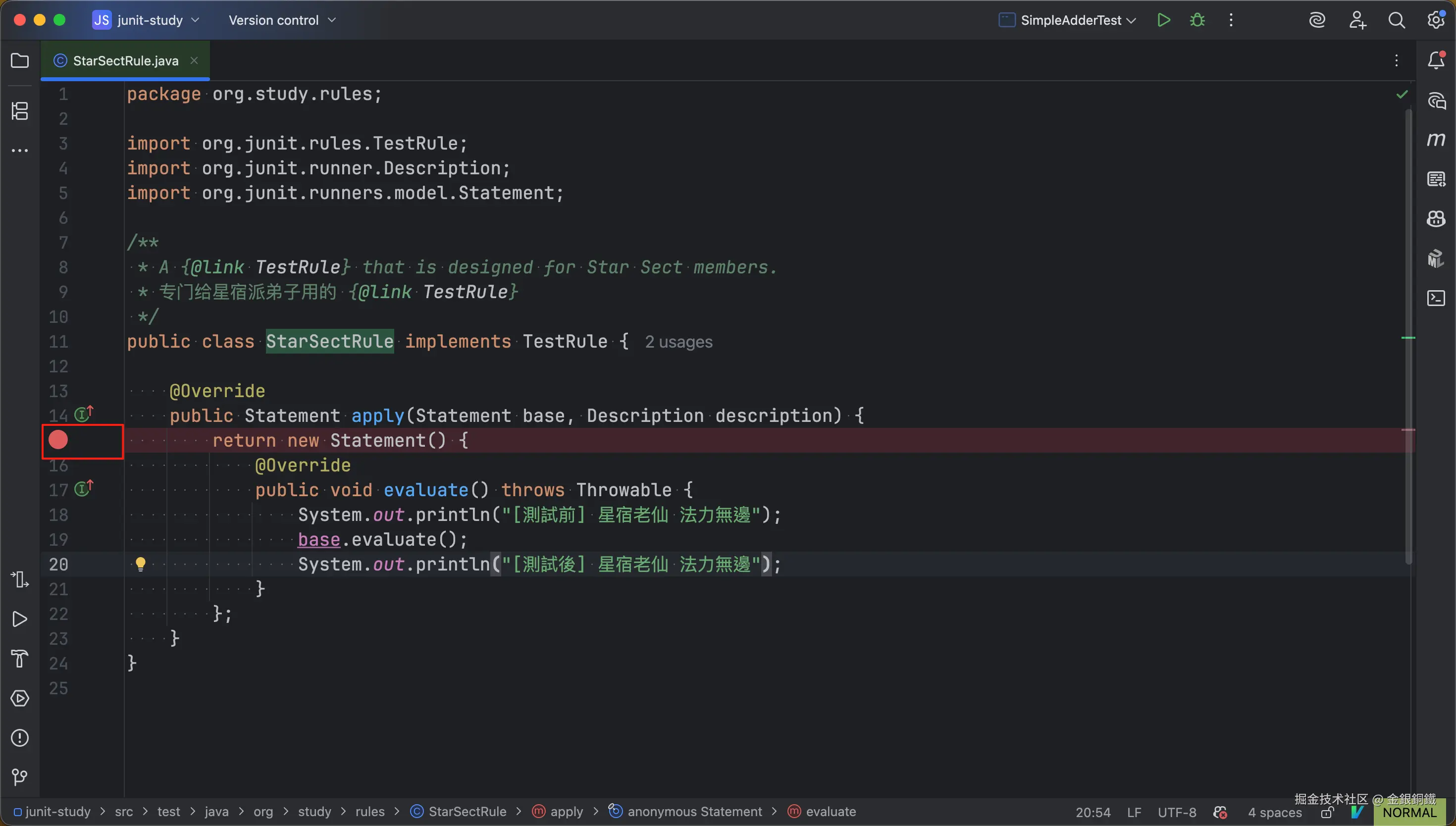Open the Structure tool window icon
The image size is (1456, 826).
(20, 110)
